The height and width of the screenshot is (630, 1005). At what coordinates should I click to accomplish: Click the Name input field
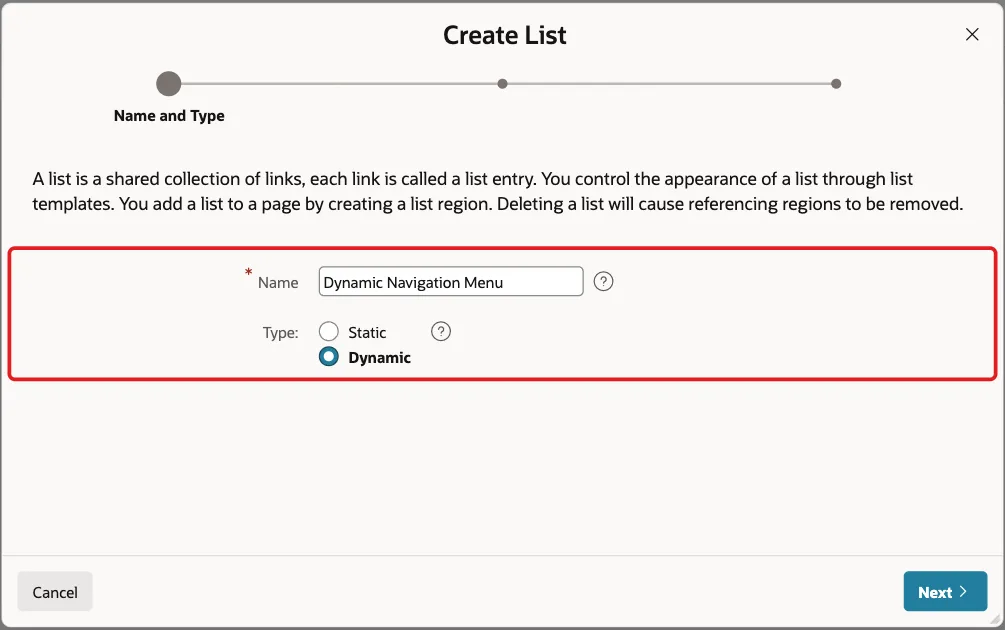coord(451,281)
